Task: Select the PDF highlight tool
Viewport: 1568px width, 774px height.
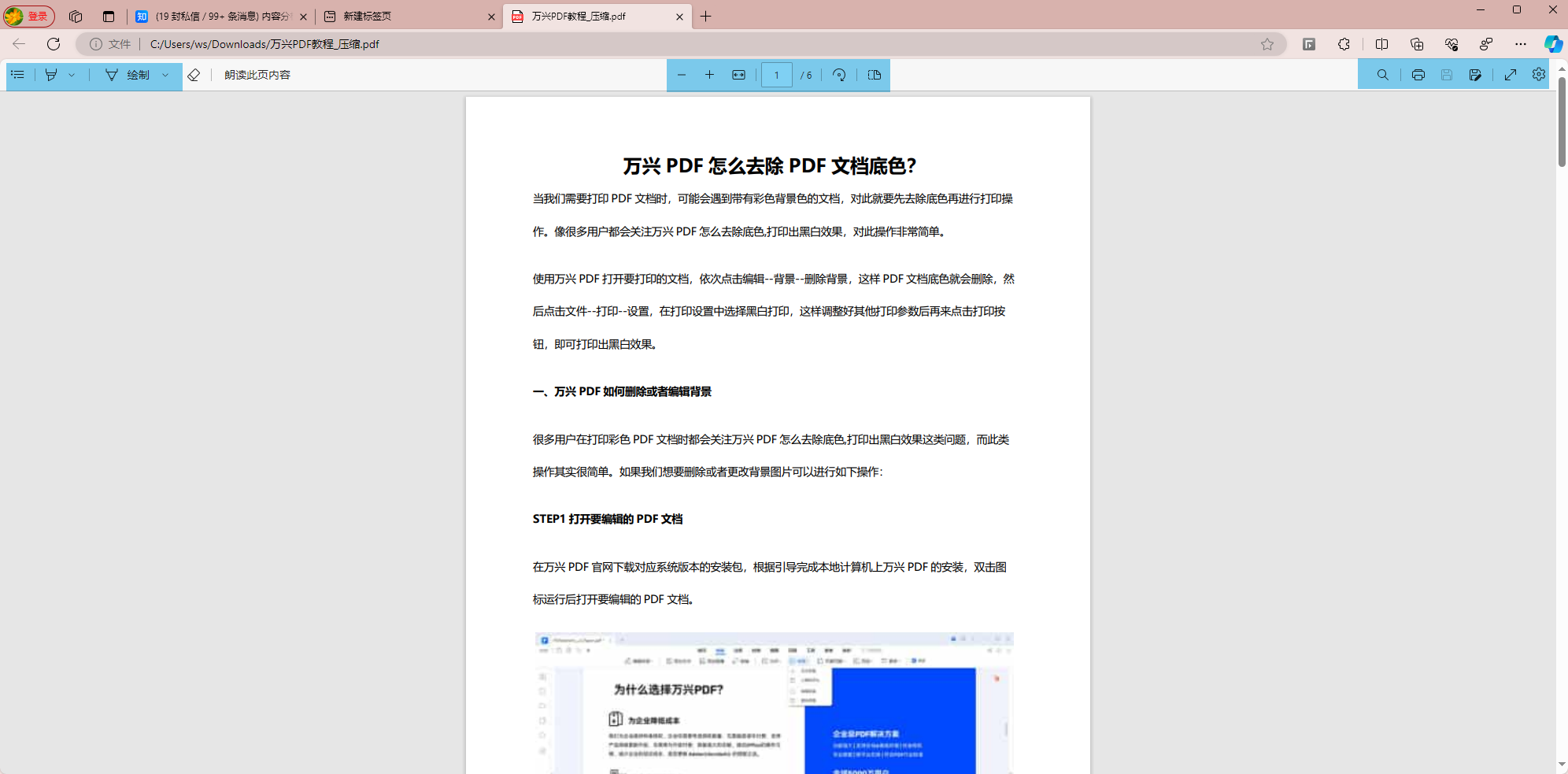Action: 51,75
